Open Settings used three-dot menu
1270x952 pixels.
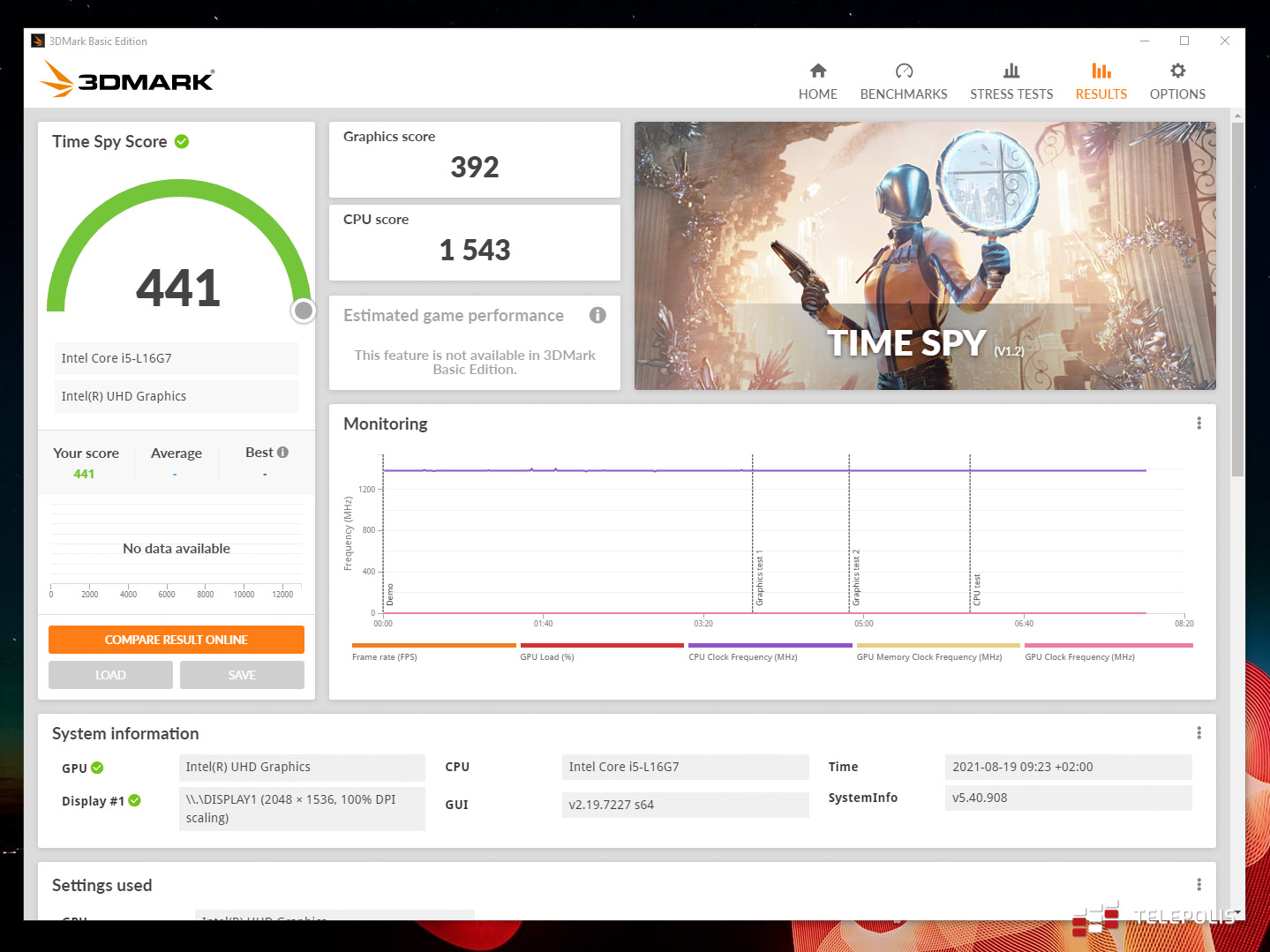click(1199, 885)
